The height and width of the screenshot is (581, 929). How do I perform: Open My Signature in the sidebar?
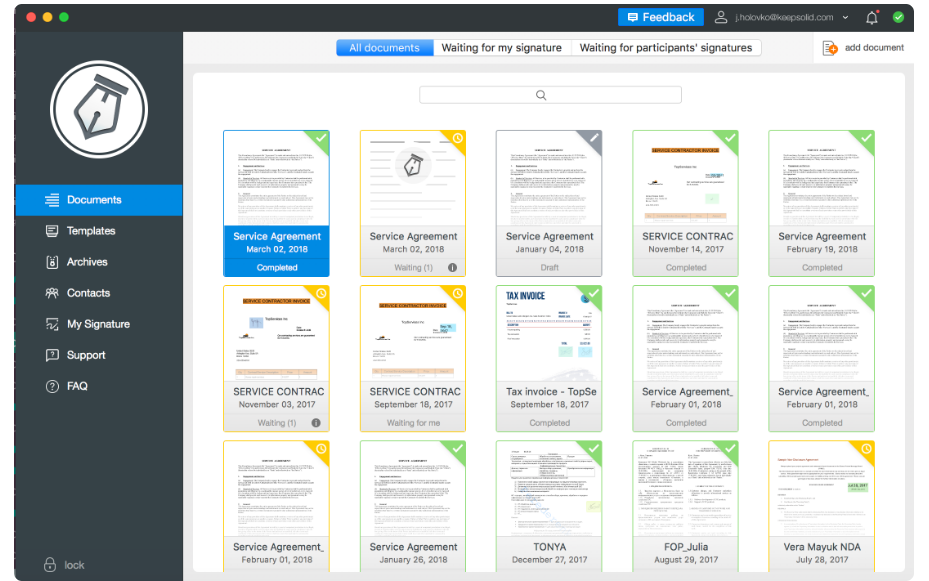[x=99, y=324]
